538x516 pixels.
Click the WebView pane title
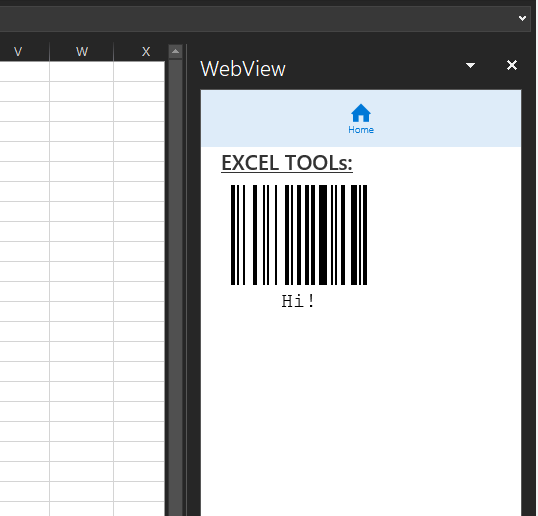click(x=243, y=69)
